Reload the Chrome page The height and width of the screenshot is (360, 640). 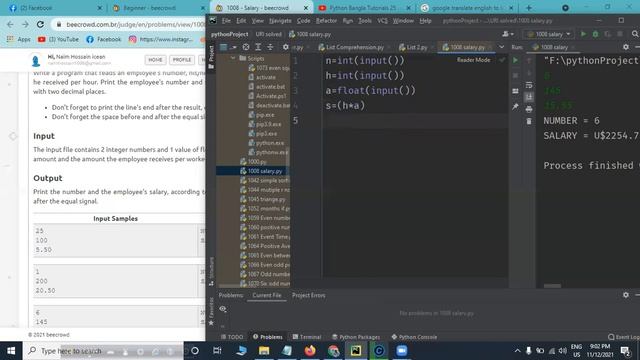click(x=40, y=24)
